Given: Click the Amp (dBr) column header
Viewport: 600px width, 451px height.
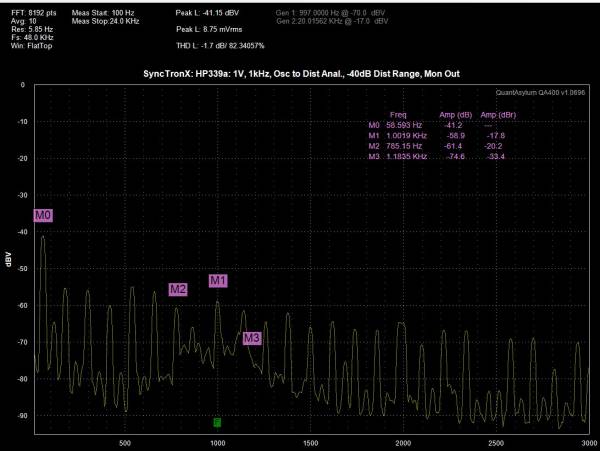Looking at the screenshot, I should (498, 114).
